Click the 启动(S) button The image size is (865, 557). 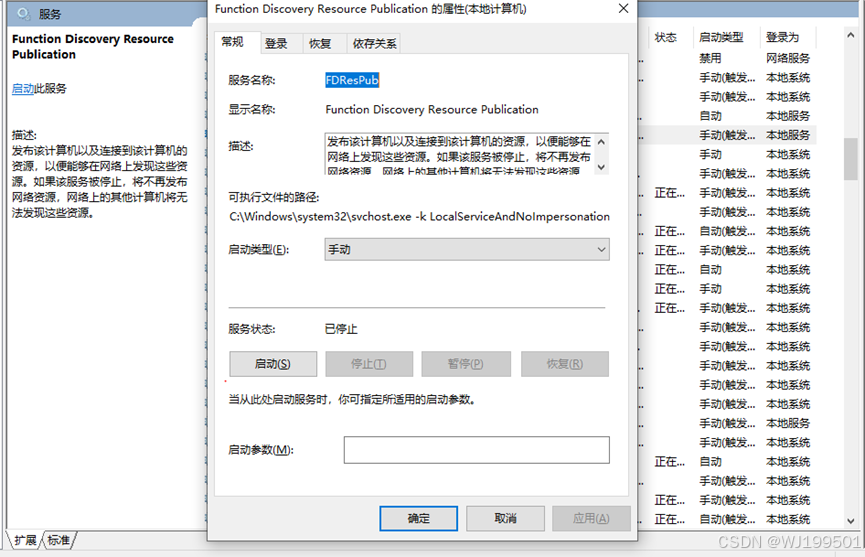coord(273,364)
